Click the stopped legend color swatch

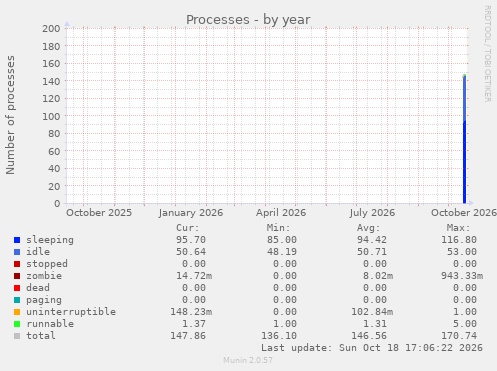pyautogui.click(x=17, y=264)
